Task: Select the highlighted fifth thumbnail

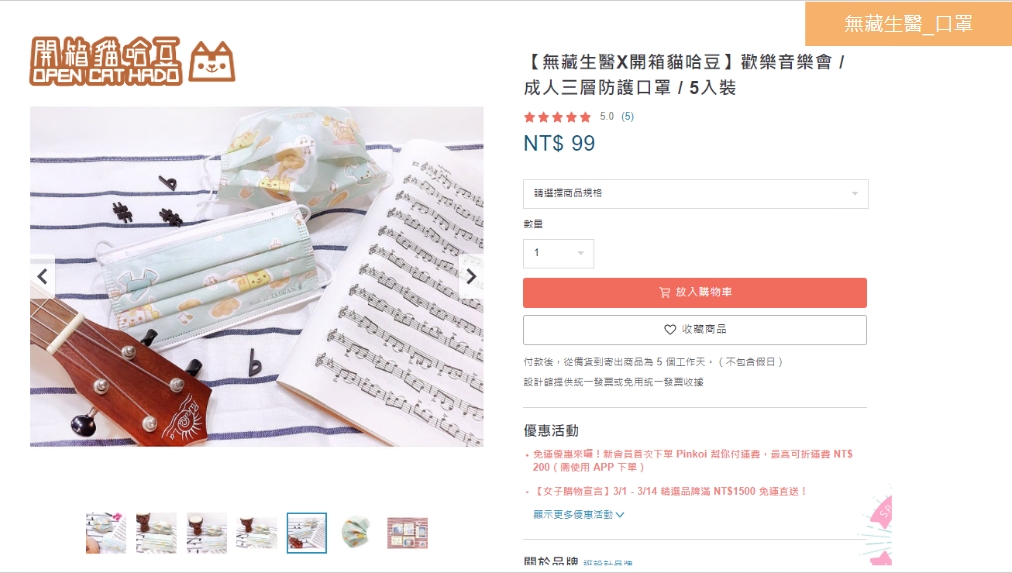Action: pos(307,533)
